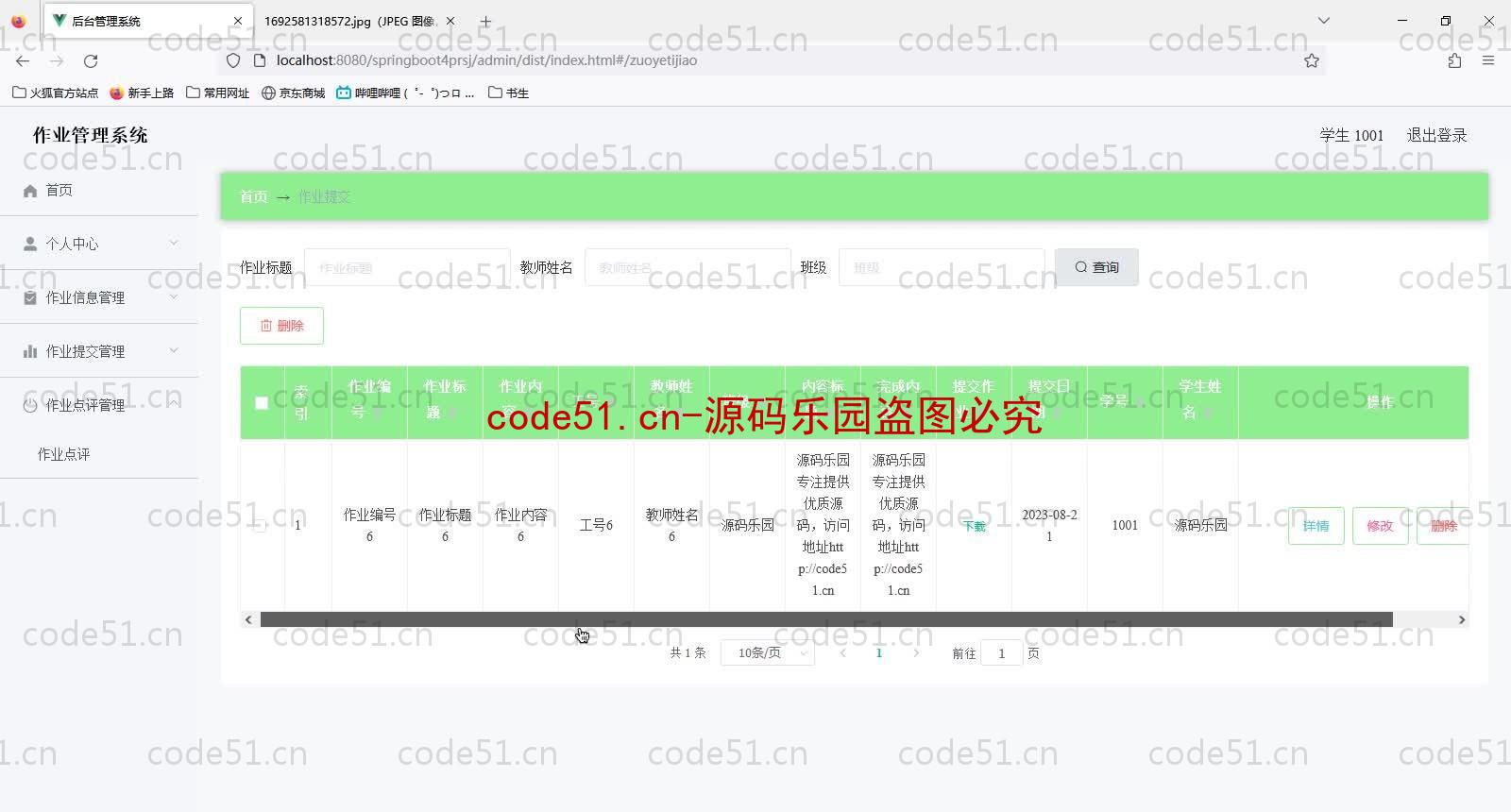Click the 删除 button above the table

(281, 326)
